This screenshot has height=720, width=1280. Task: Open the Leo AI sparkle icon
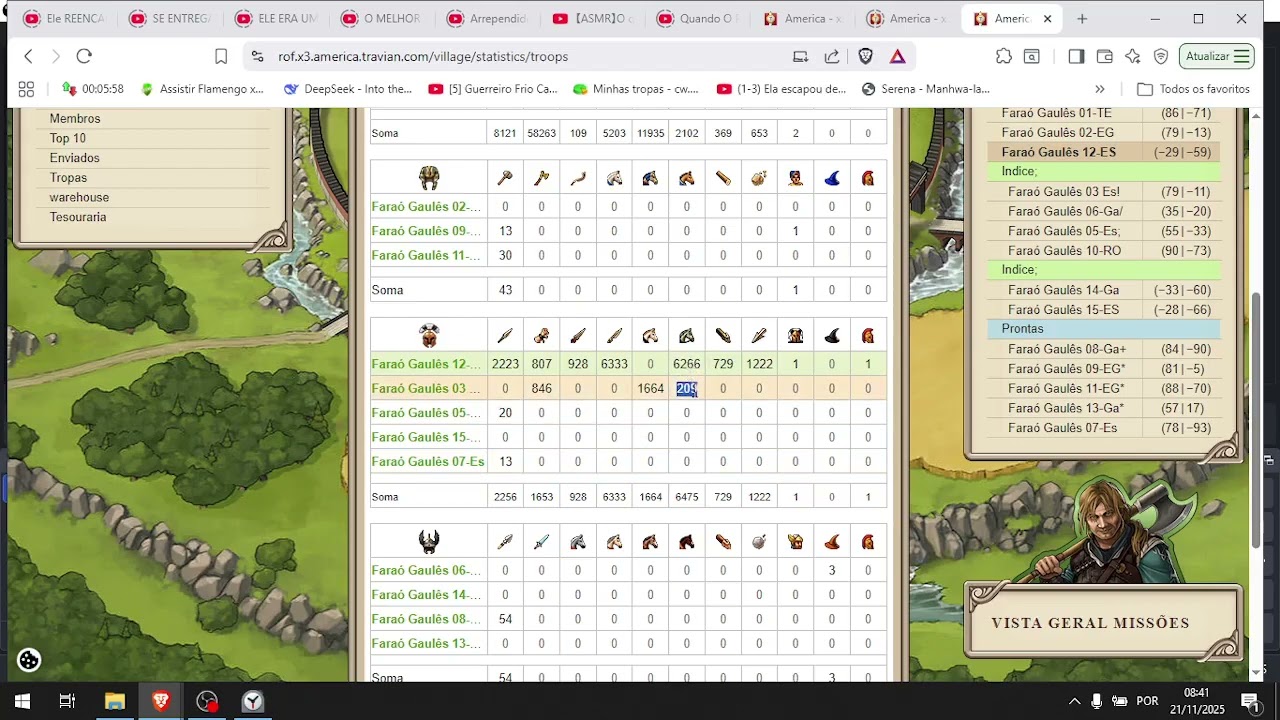pos(1132,57)
